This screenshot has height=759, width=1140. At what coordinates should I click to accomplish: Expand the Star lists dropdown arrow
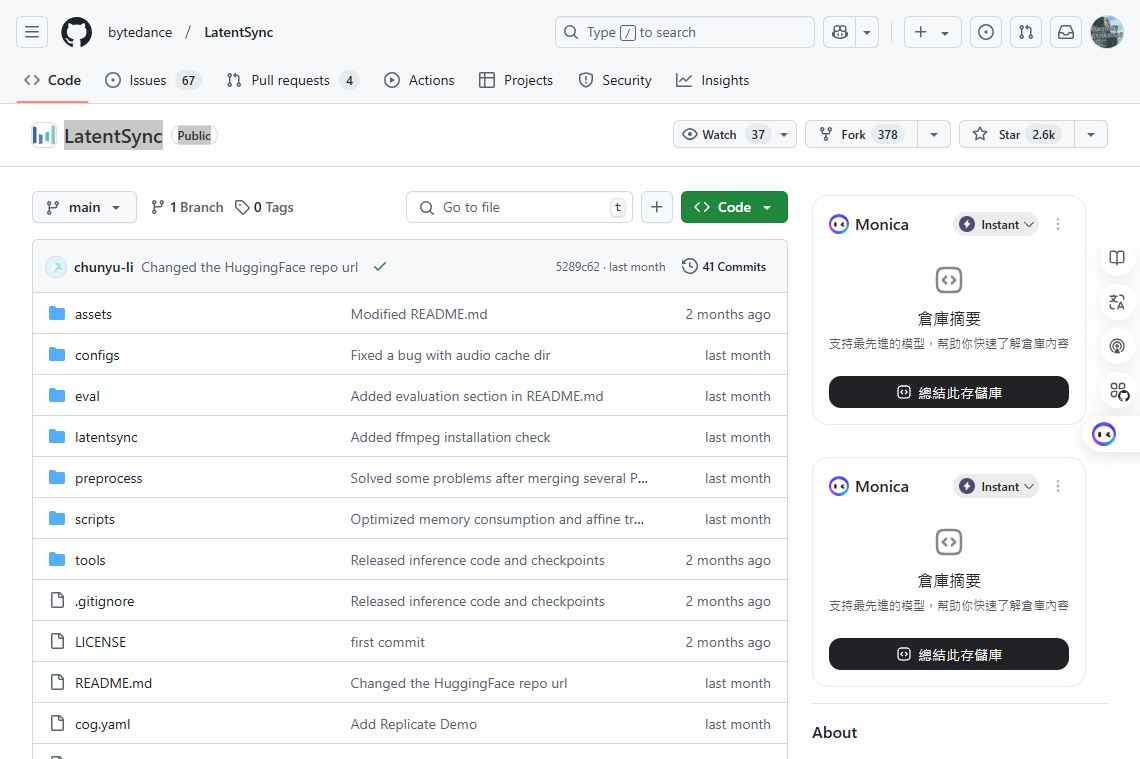[1091, 134]
